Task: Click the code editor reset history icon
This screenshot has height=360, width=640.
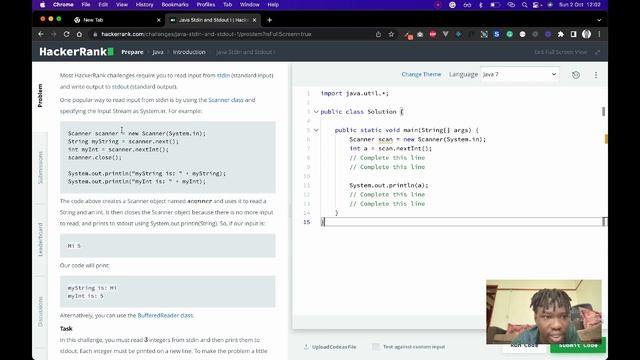Action: tap(576, 75)
